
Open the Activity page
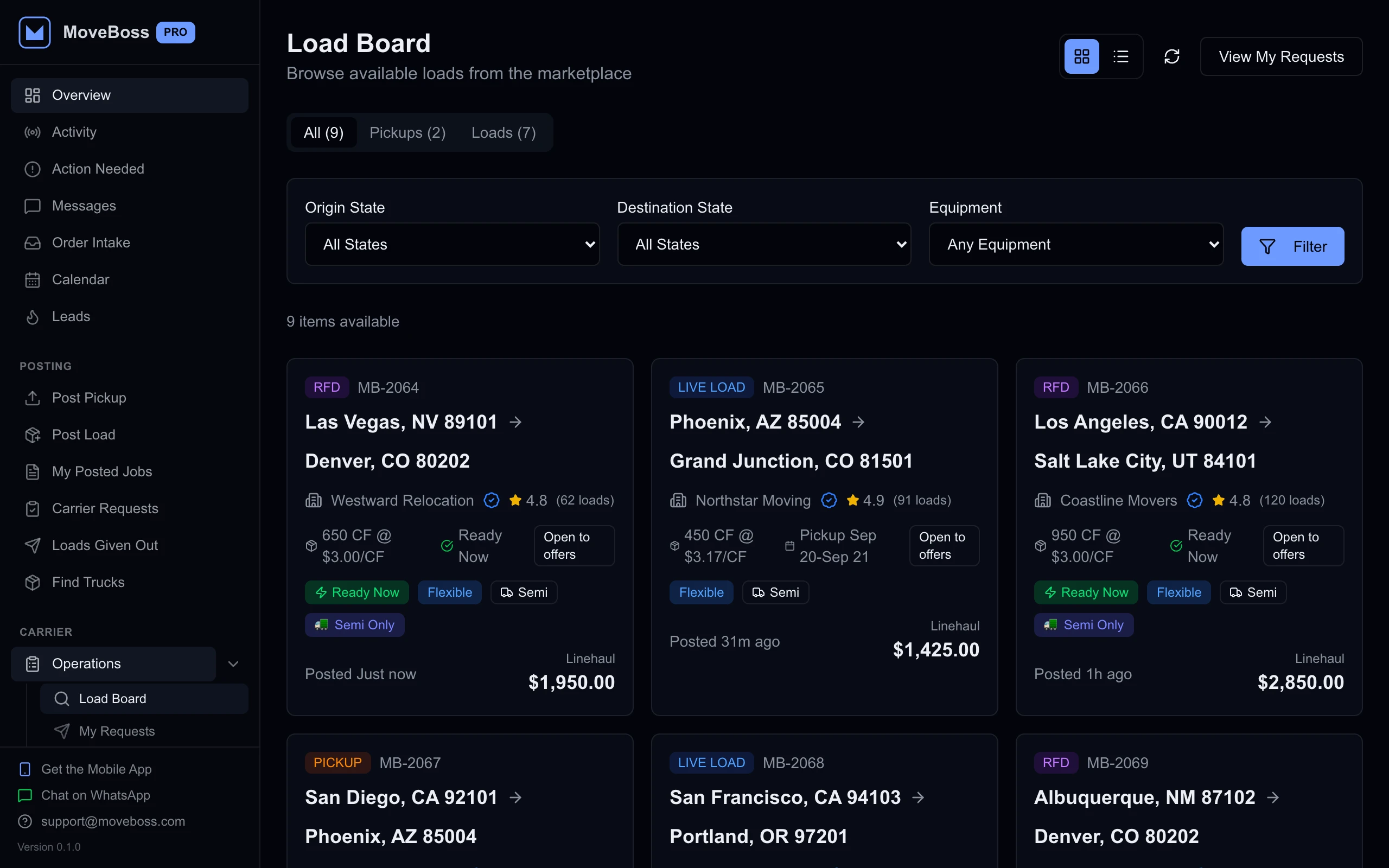click(x=130, y=132)
